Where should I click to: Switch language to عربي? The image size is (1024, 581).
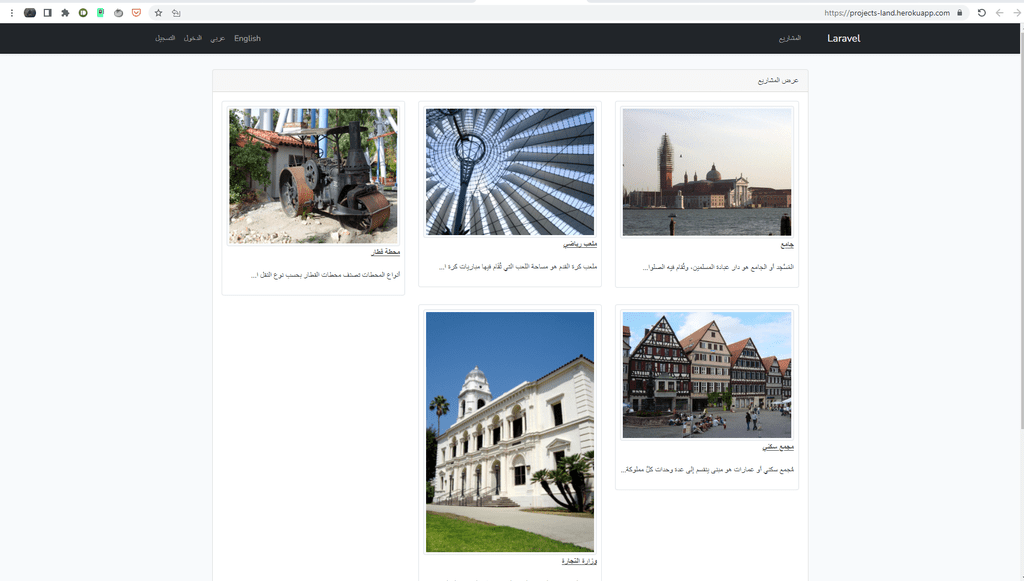tap(217, 39)
